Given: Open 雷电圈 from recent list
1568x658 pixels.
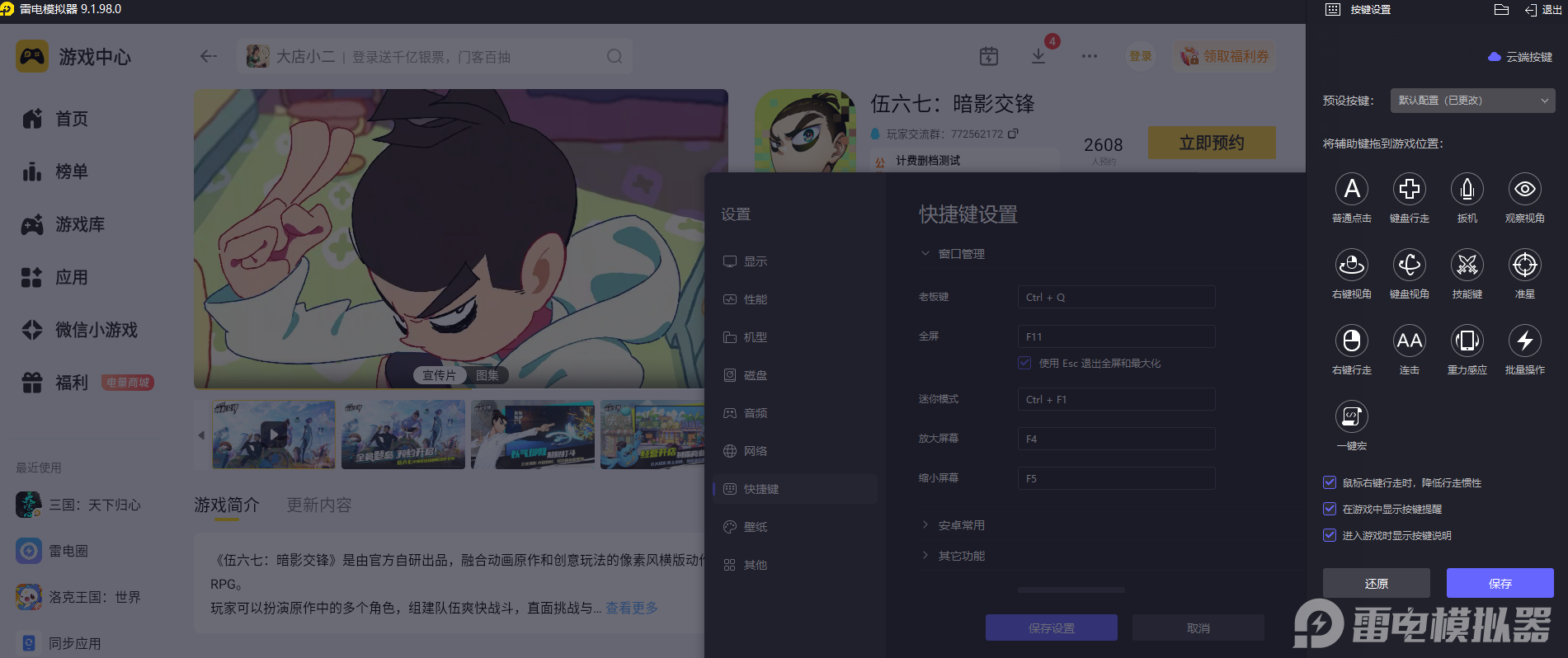Looking at the screenshot, I should tap(52, 551).
